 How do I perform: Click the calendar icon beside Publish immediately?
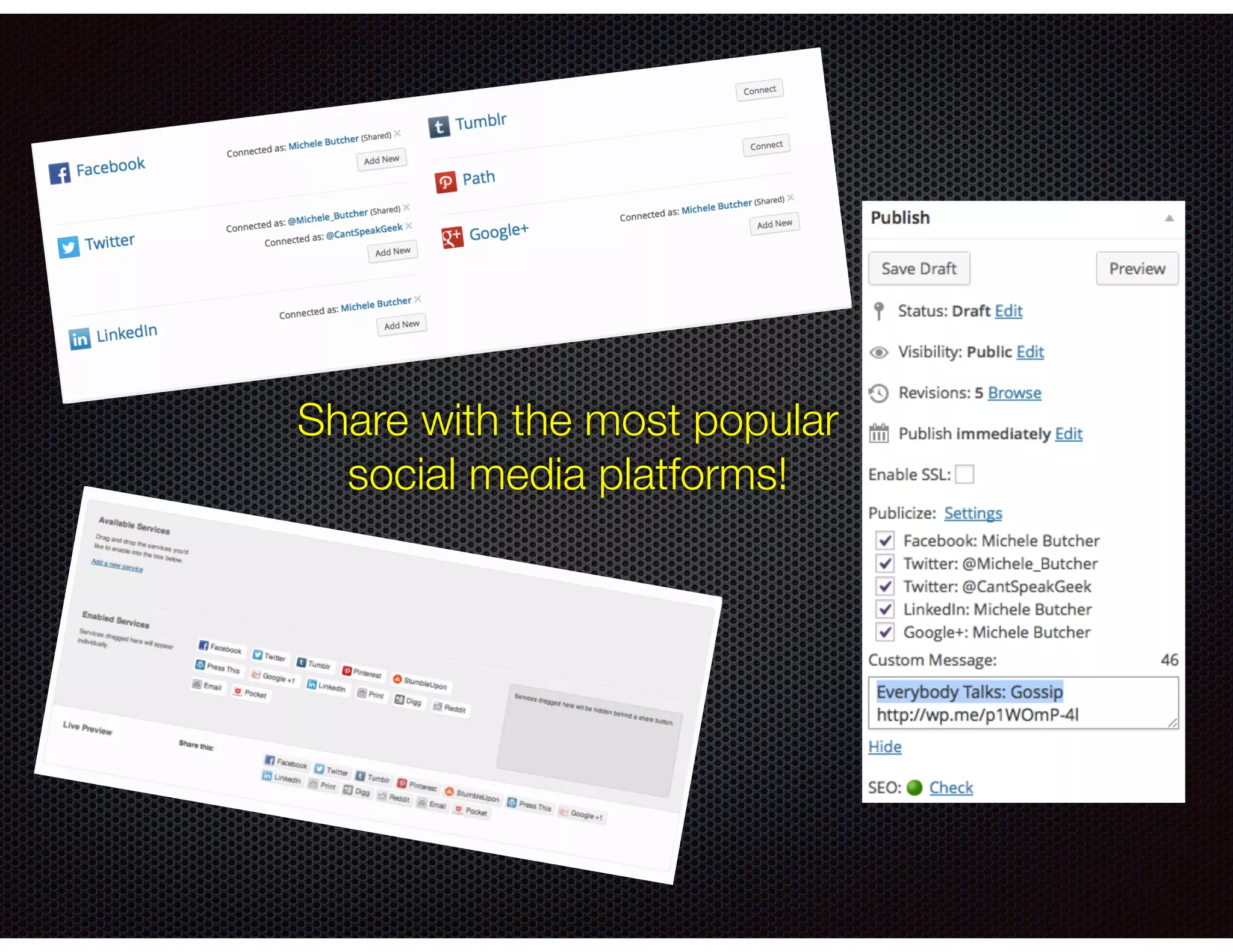[x=879, y=433]
